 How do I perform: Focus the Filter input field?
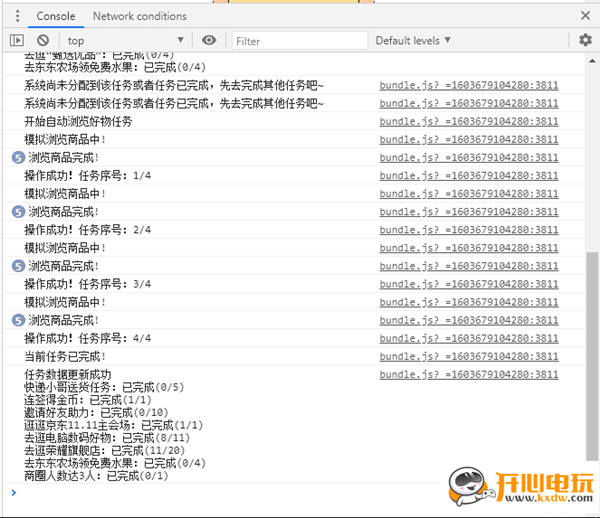300,41
